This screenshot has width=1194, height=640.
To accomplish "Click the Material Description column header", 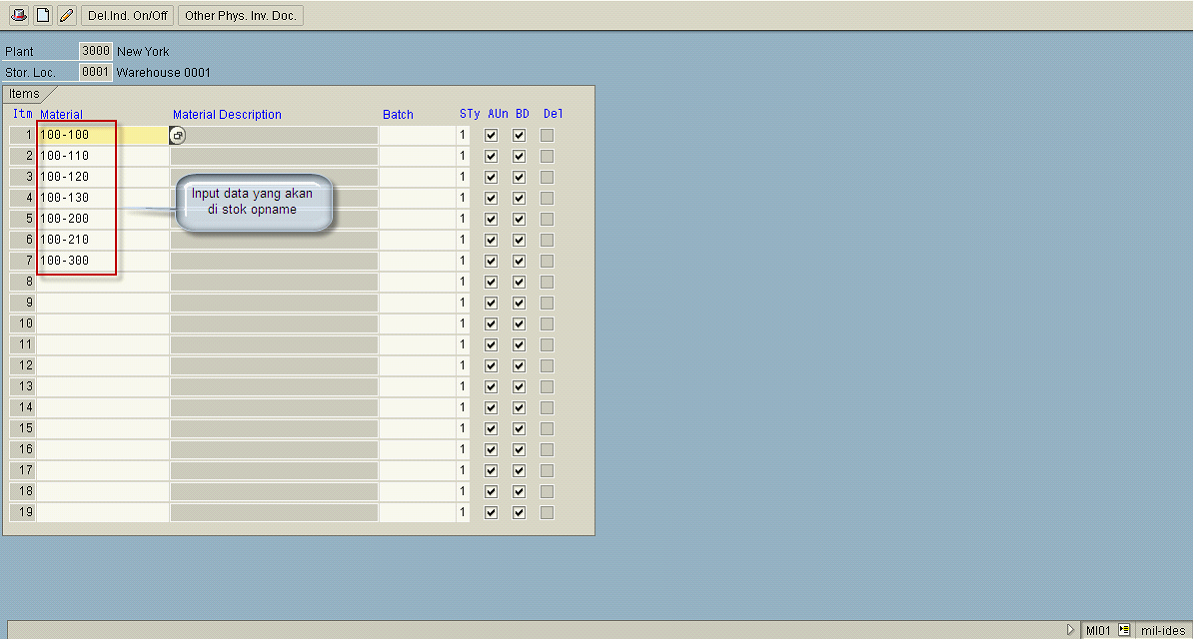I will click(x=227, y=115).
